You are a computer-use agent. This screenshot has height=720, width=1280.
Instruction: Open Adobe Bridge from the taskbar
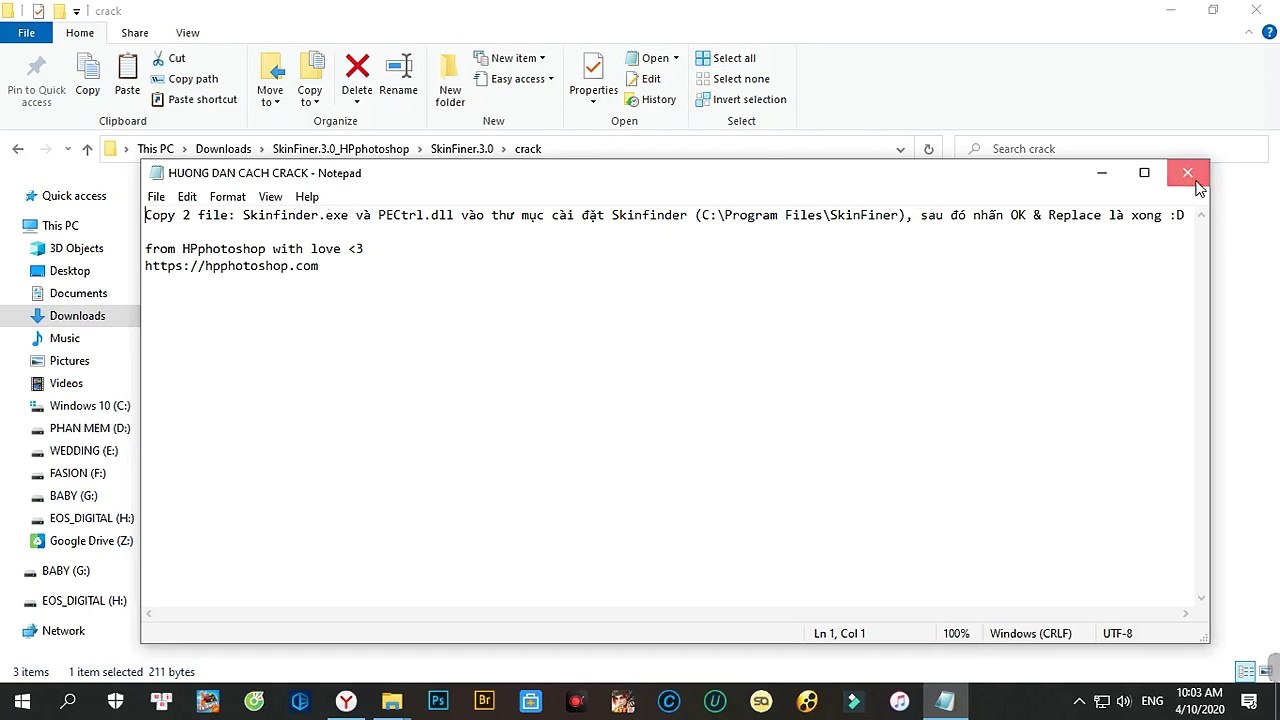tap(484, 701)
